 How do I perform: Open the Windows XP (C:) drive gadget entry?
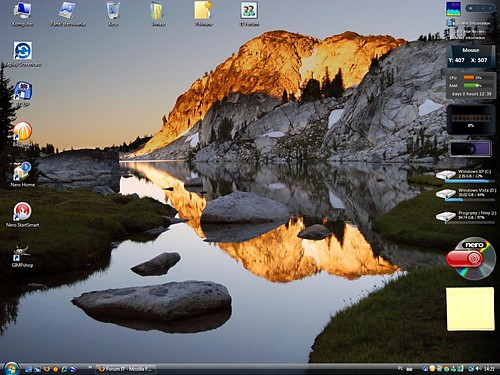coord(467,175)
